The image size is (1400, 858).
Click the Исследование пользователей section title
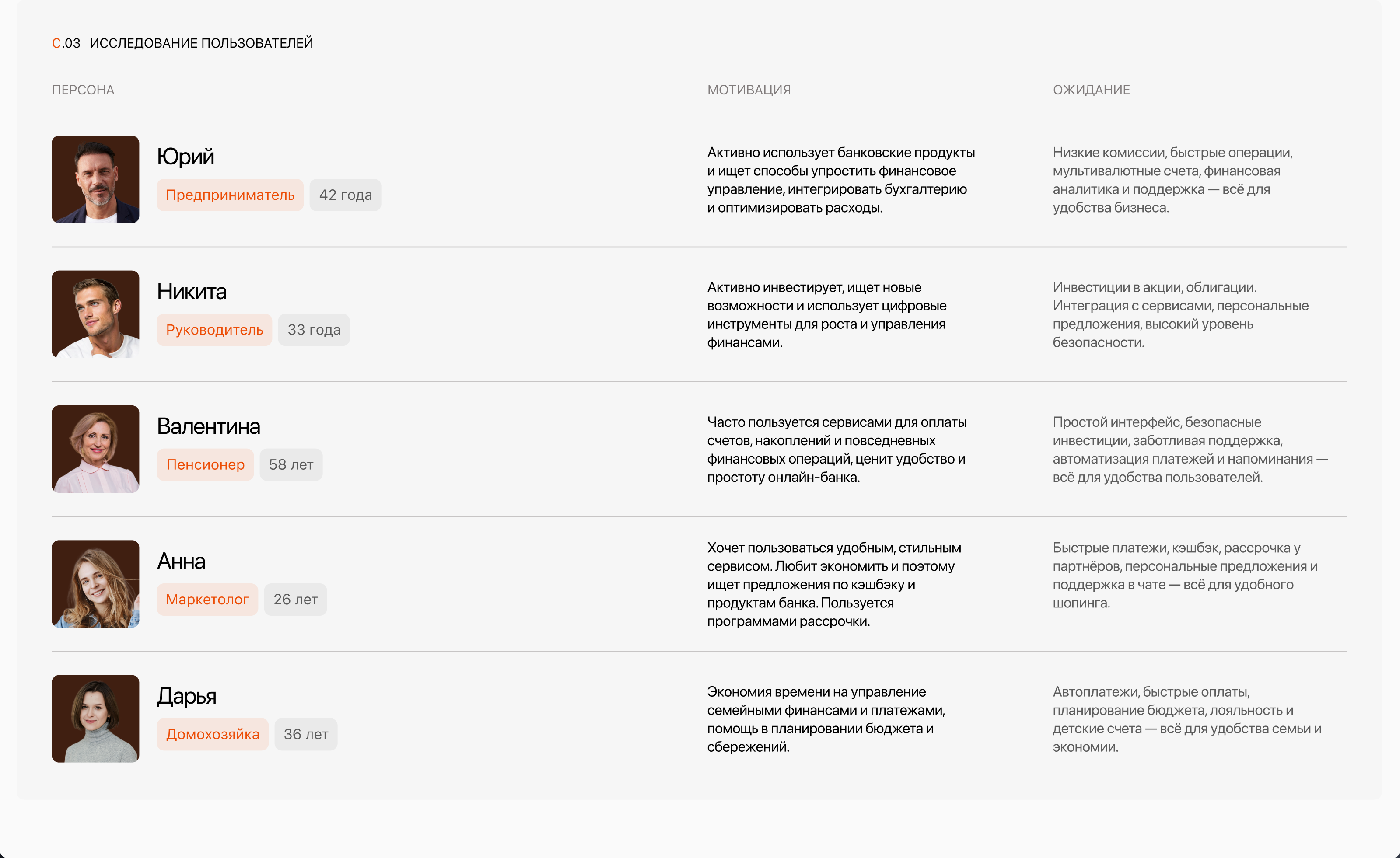[x=201, y=43]
